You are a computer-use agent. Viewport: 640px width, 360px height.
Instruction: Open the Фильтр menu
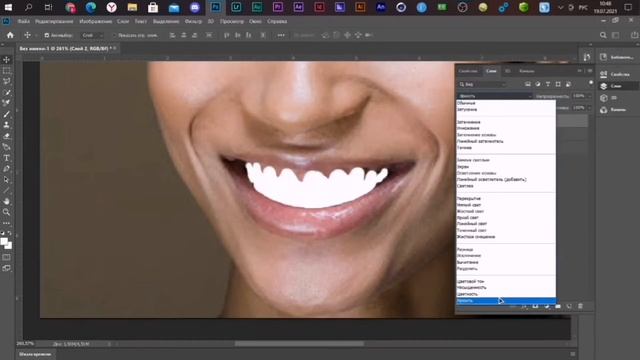(x=193, y=21)
